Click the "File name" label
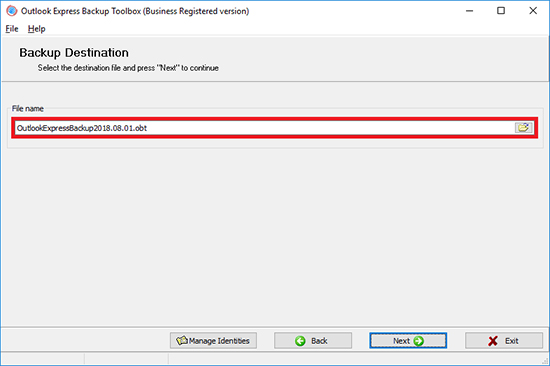This screenshot has width=550, height=366. (28, 108)
